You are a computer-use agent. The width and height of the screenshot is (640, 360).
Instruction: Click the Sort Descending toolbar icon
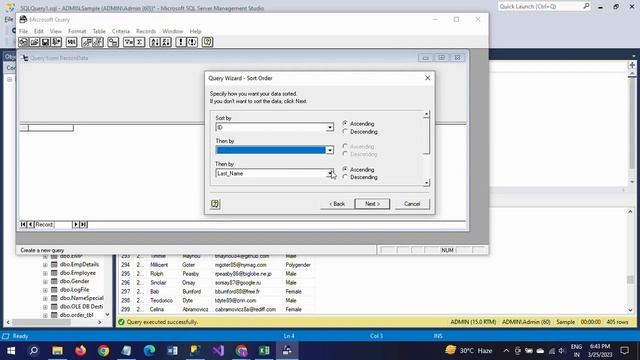[166, 42]
